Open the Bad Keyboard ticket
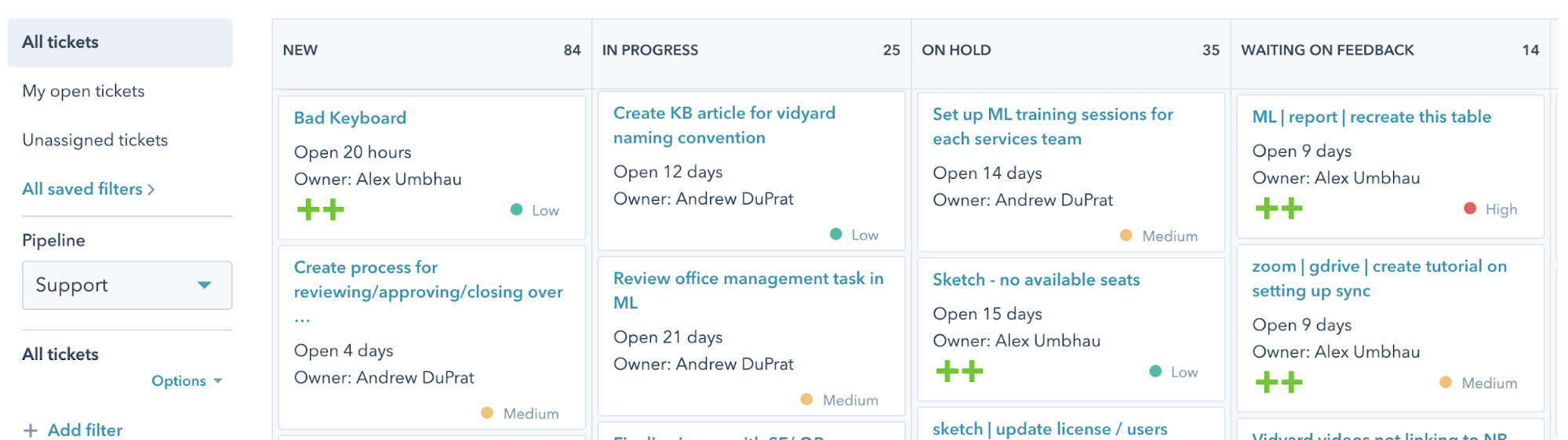The image size is (1568, 440). point(350,118)
